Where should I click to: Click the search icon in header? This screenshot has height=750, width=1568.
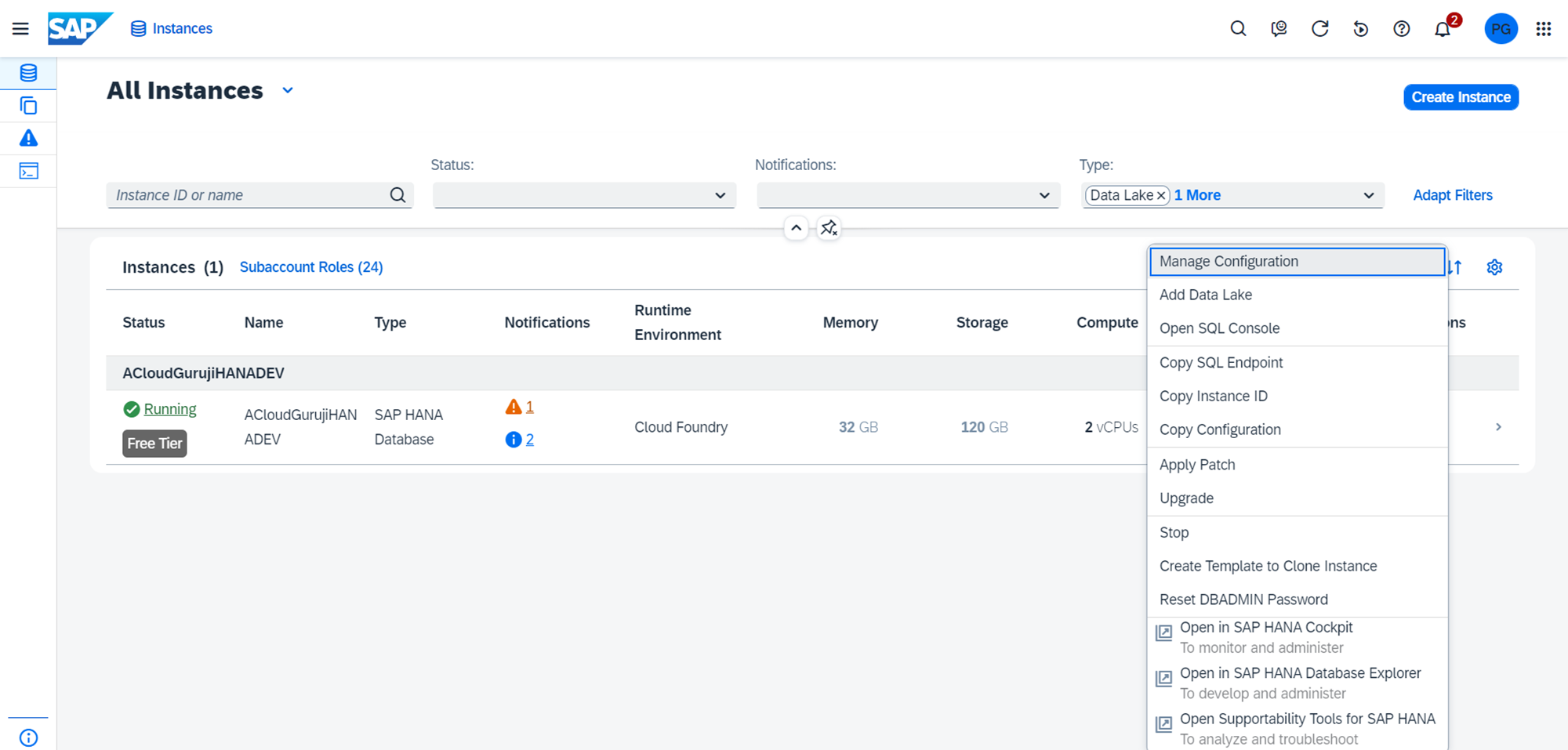(x=1238, y=29)
